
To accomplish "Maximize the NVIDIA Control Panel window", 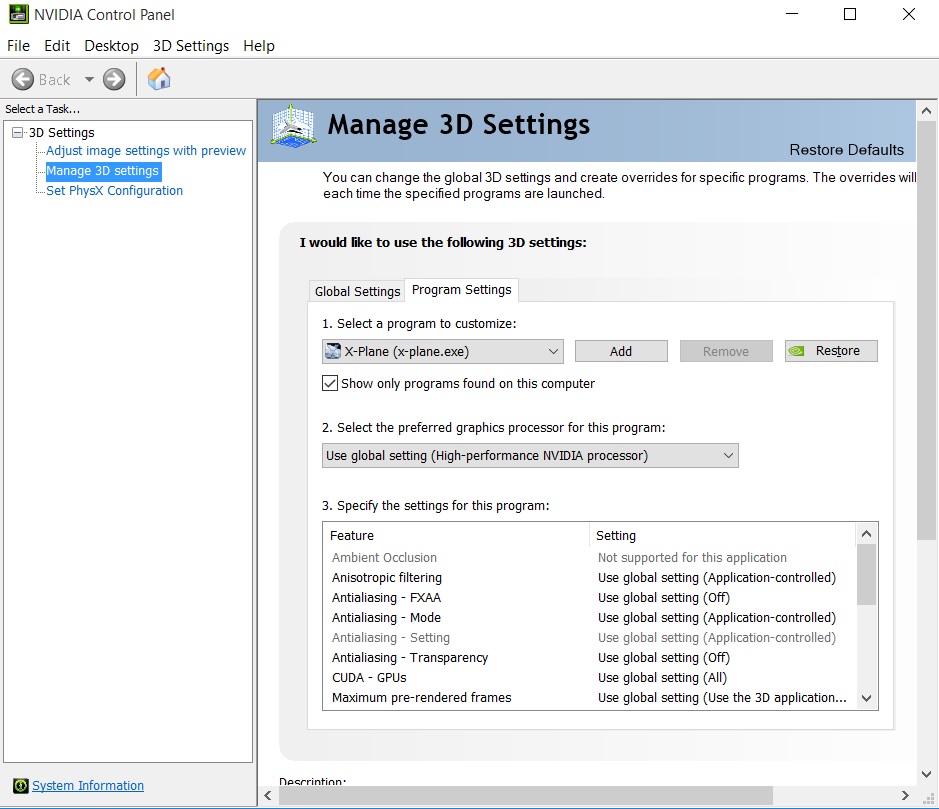I will point(850,14).
